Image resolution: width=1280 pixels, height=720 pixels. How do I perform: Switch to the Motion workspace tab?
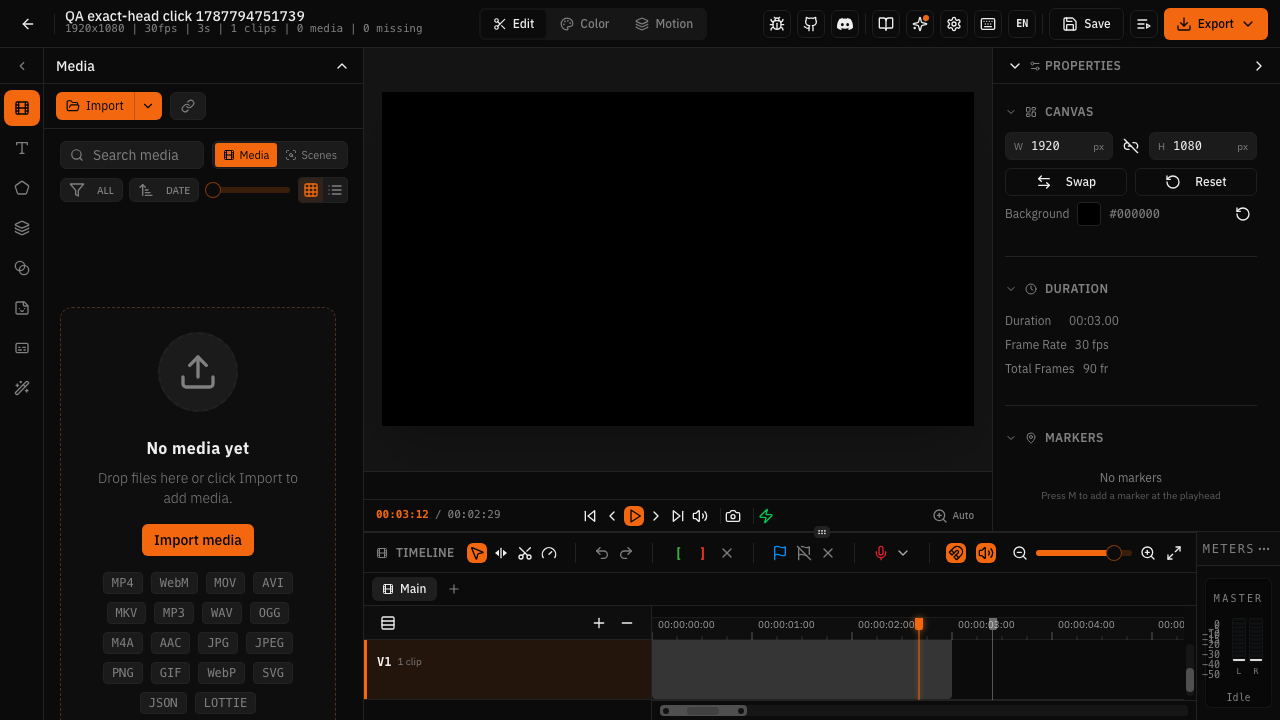tap(664, 24)
